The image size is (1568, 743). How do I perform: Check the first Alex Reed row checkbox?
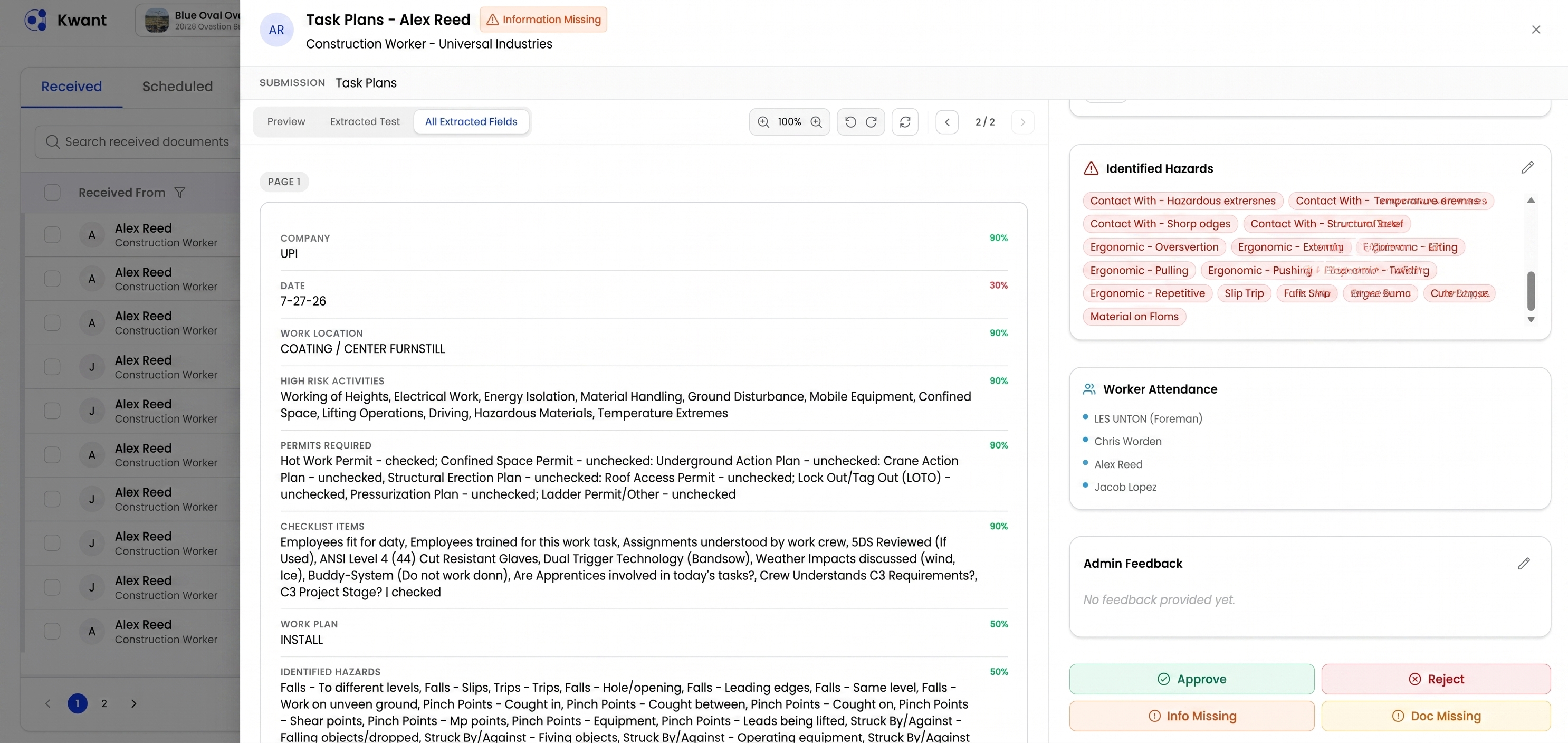[52, 234]
